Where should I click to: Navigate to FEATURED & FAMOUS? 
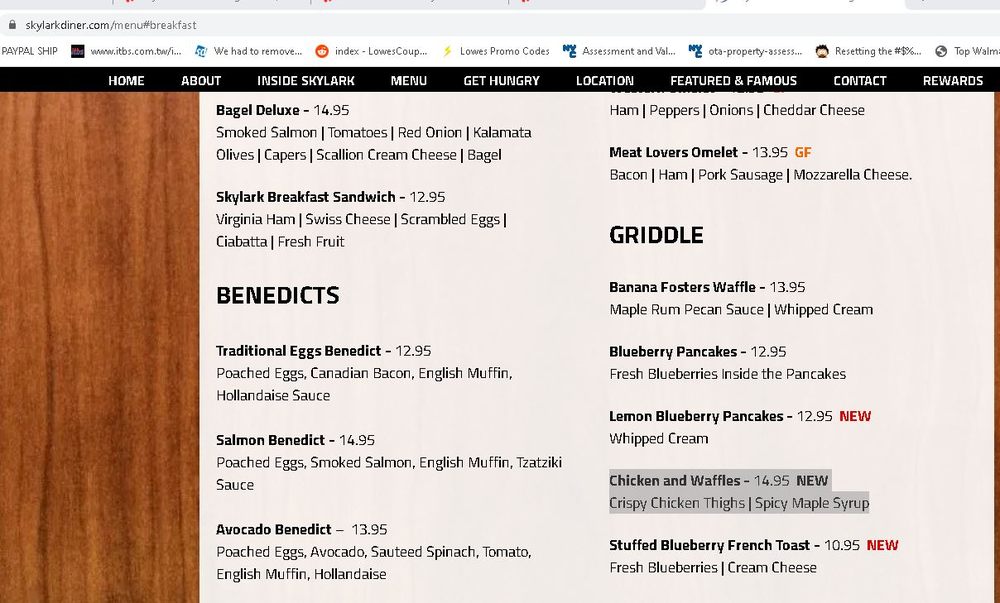[733, 81]
